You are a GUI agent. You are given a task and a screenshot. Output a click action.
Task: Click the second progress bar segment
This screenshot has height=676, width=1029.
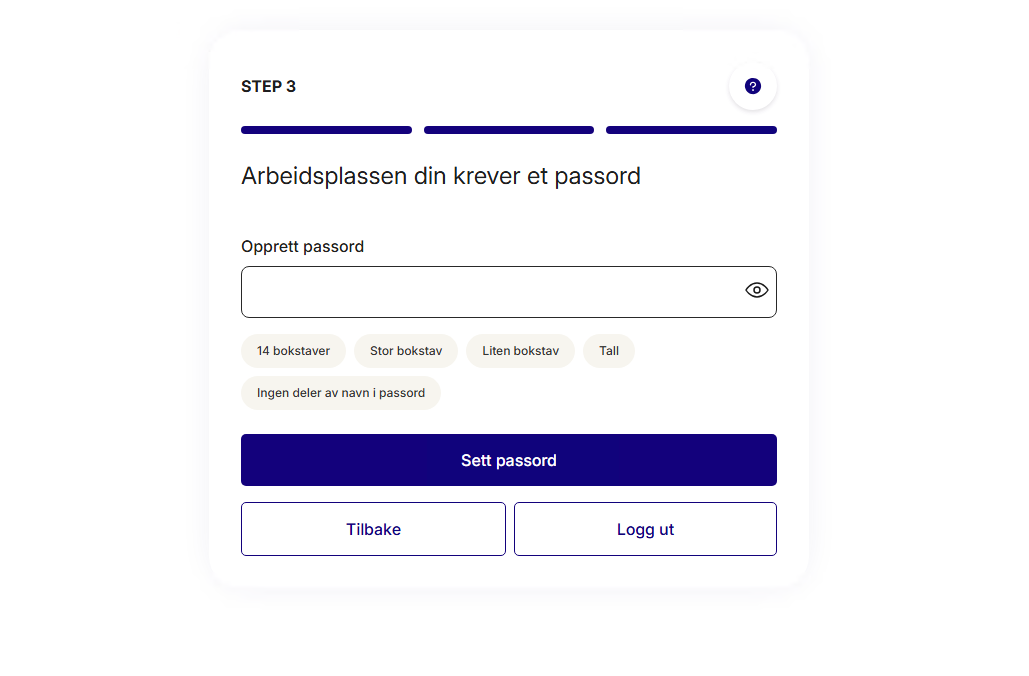[508, 130]
